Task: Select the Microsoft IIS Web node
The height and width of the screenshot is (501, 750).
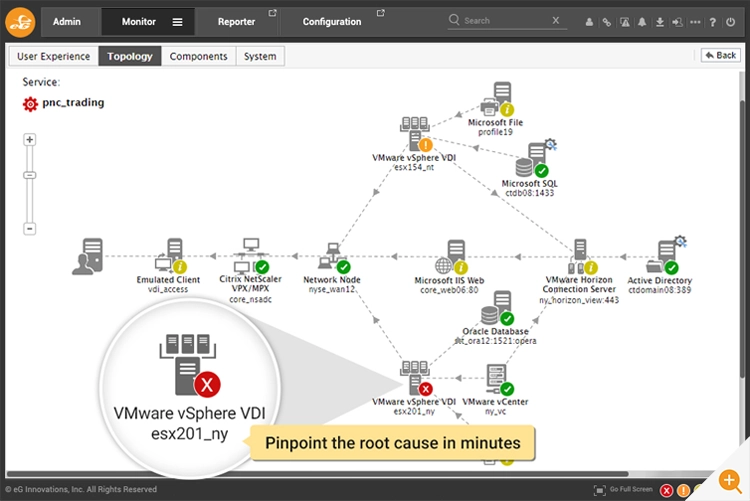Action: tap(452, 257)
